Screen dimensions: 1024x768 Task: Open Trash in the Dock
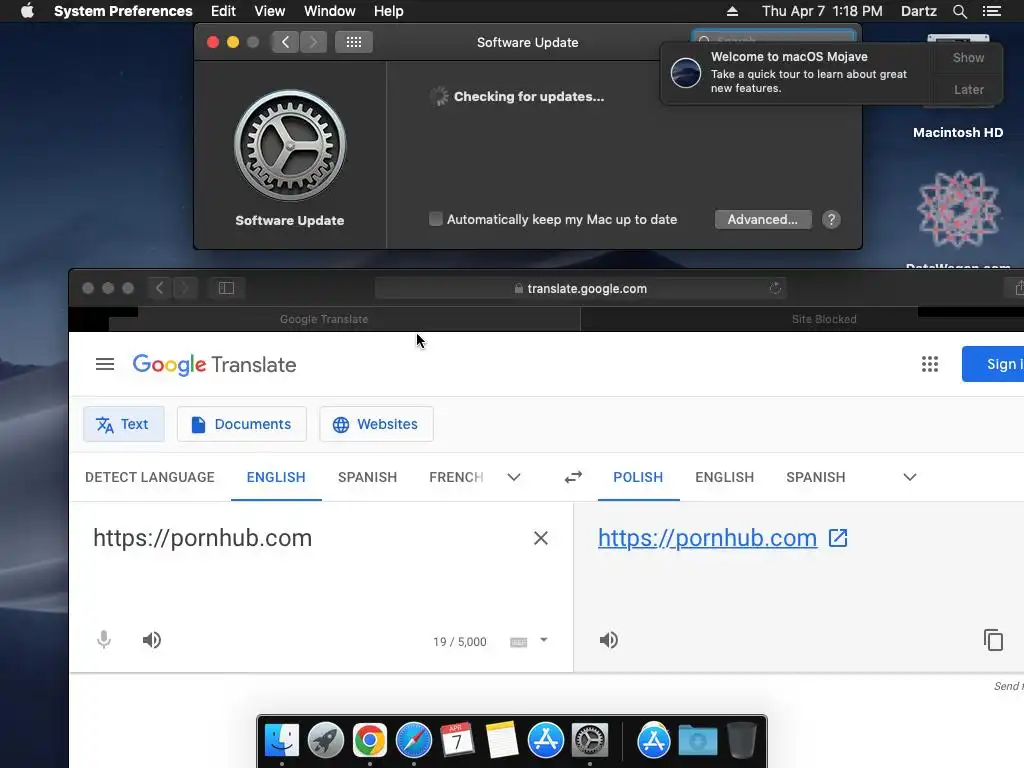tap(741, 740)
